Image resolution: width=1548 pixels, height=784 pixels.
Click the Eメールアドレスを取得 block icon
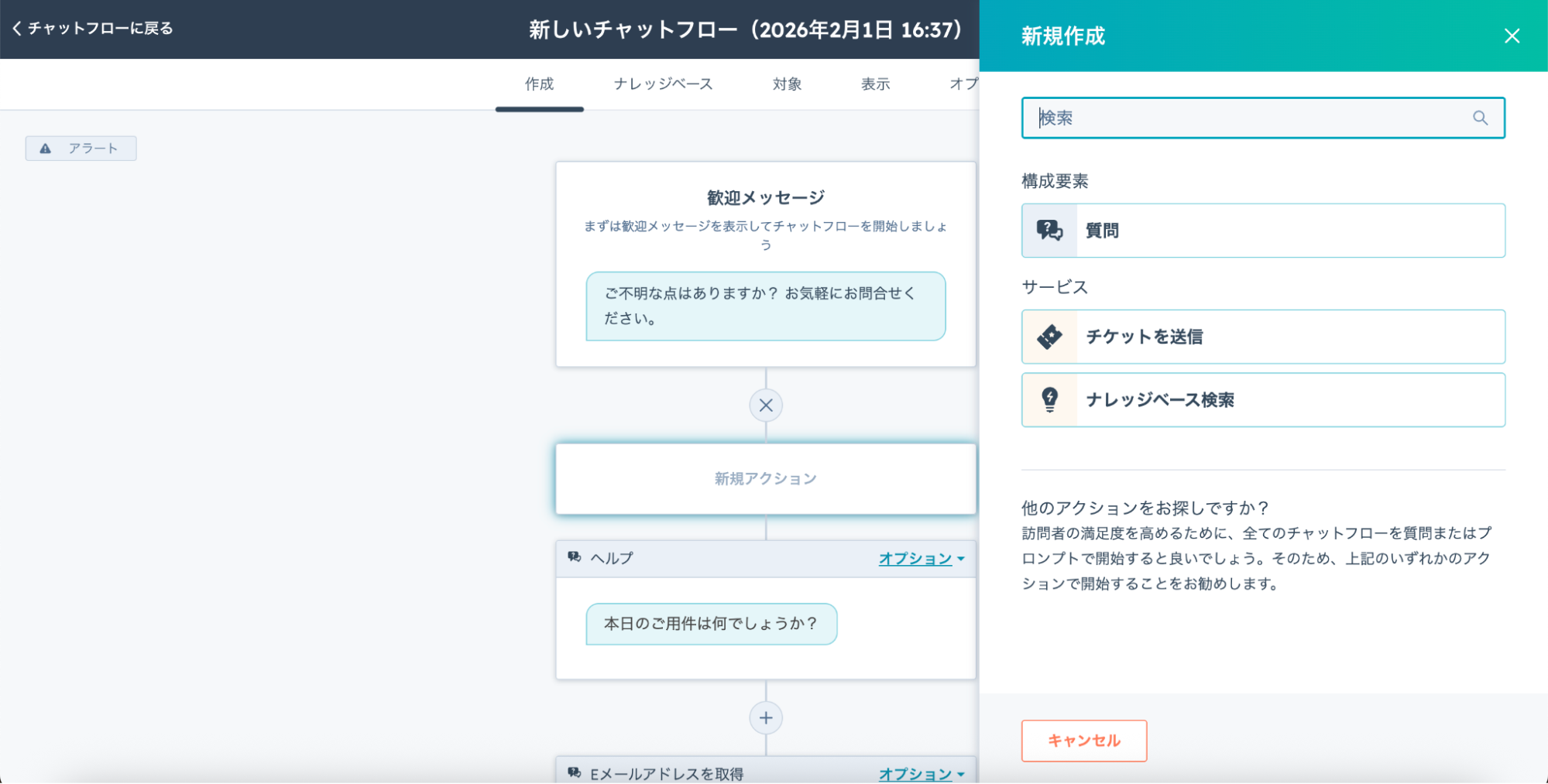click(x=574, y=772)
